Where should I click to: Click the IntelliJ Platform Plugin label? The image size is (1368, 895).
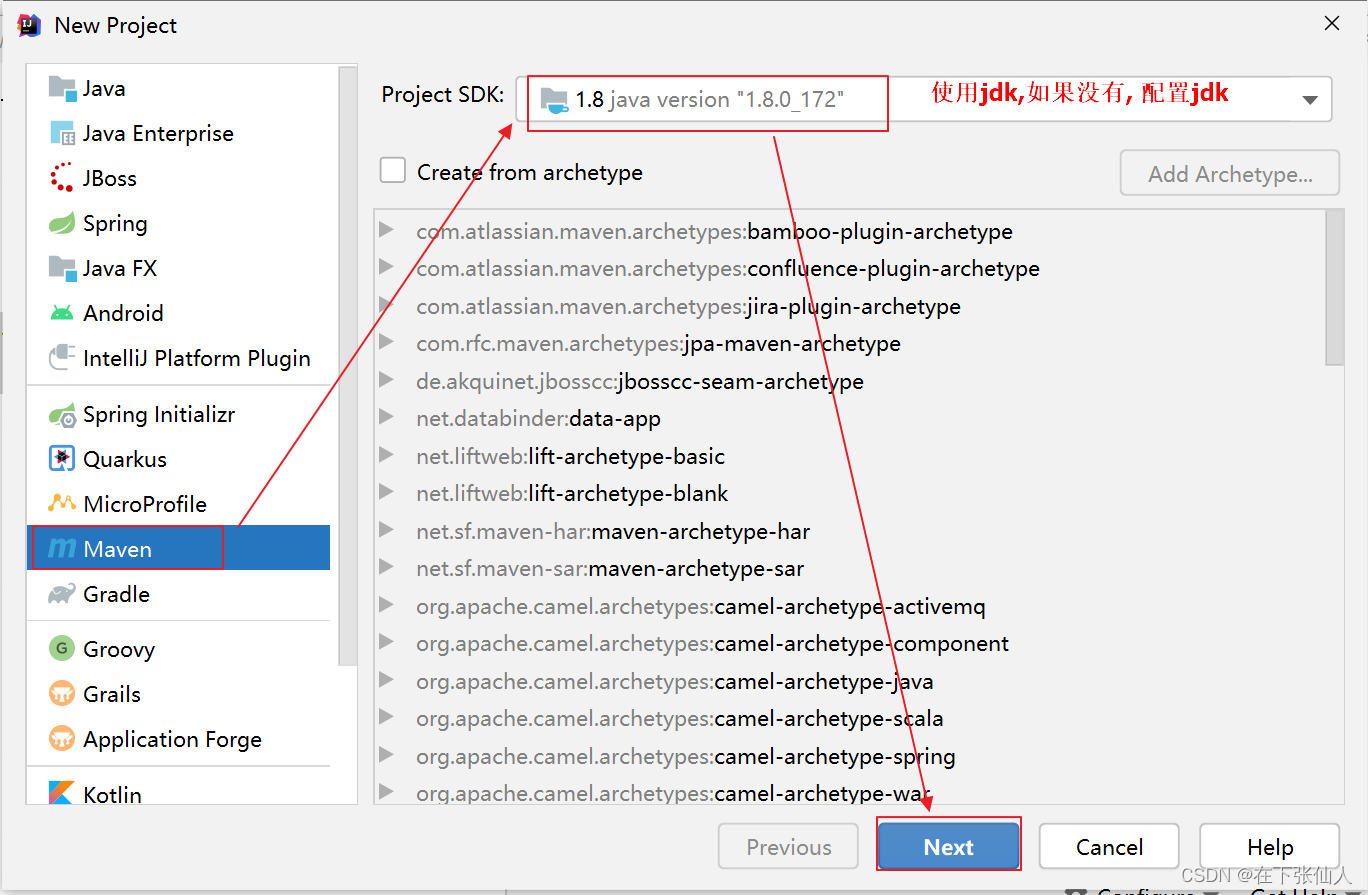[197, 358]
